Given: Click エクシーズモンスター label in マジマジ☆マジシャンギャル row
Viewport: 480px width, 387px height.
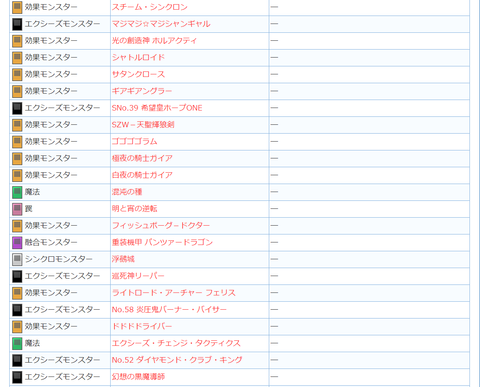Looking at the screenshot, I should point(62,24).
